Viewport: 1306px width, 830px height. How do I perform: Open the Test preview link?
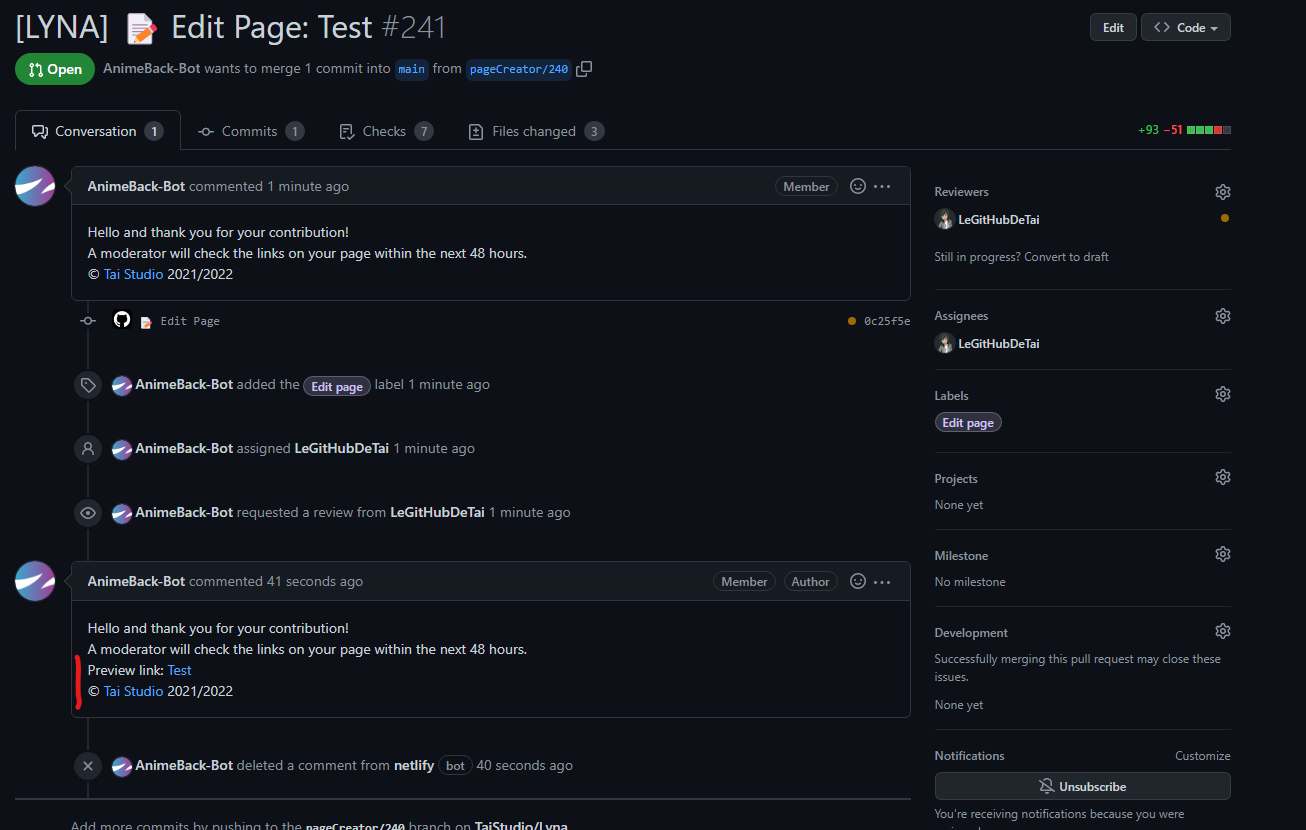click(179, 670)
